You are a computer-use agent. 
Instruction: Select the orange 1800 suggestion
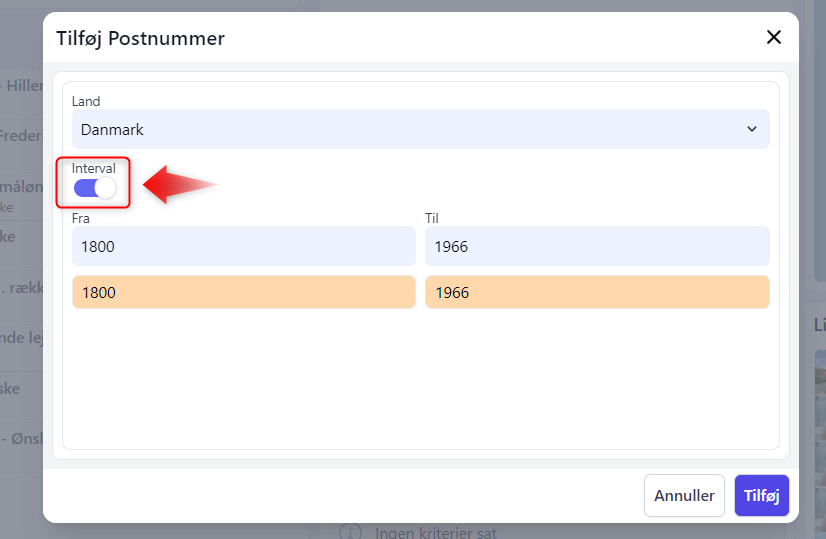click(x=243, y=292)
